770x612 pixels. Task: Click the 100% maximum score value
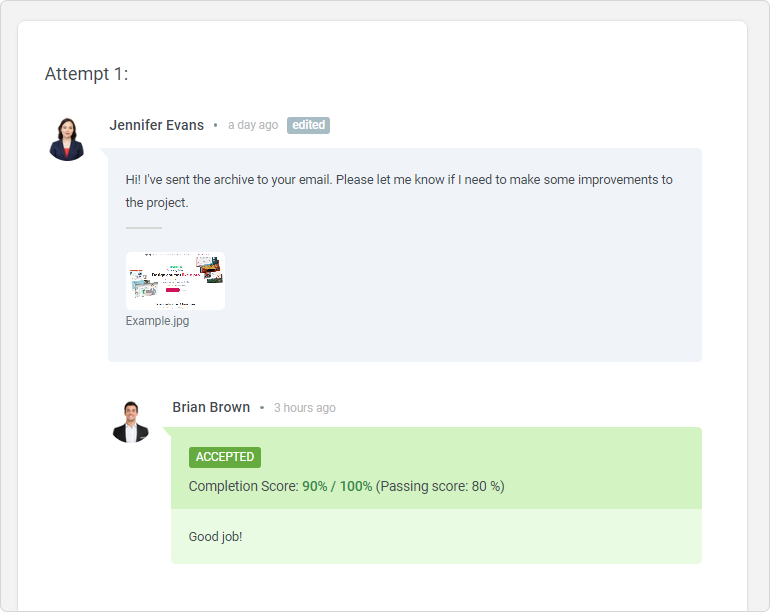pos(356,486)
